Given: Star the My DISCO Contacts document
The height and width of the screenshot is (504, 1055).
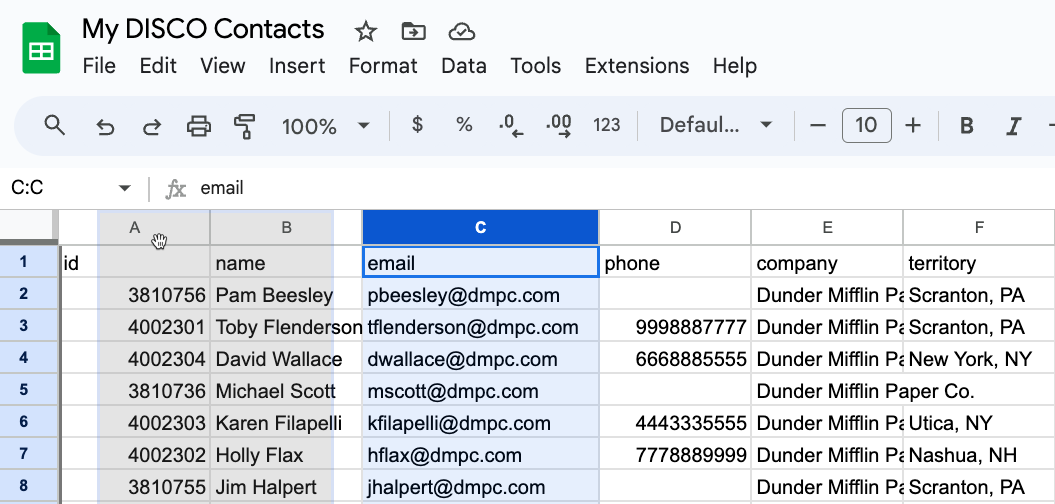Looking at the screenshot, I should pyautogui.click(x=366, y=32).
